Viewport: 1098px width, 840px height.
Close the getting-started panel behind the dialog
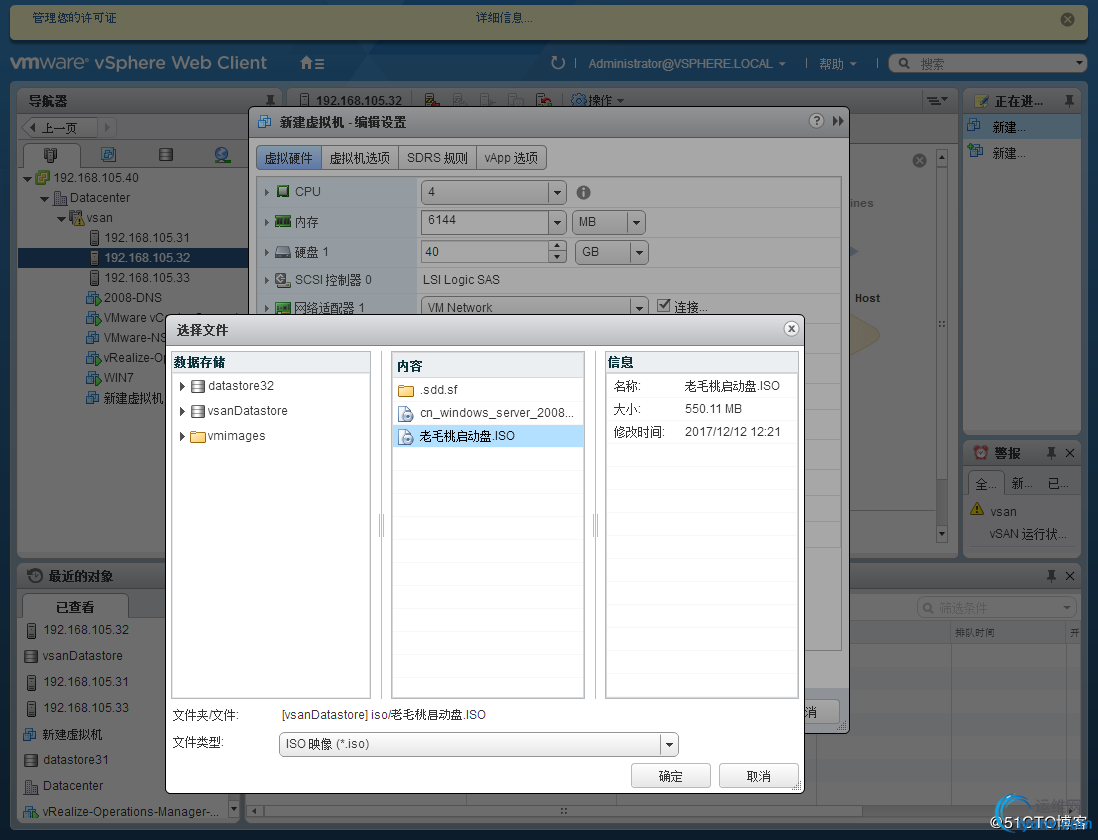919,161
